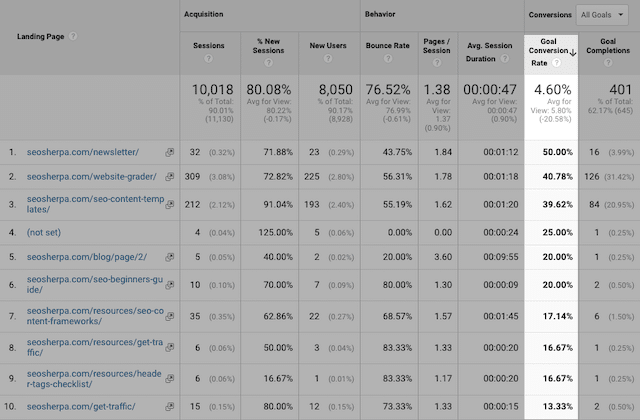Sort by Avg. Session Duration column

coord(489,52)
